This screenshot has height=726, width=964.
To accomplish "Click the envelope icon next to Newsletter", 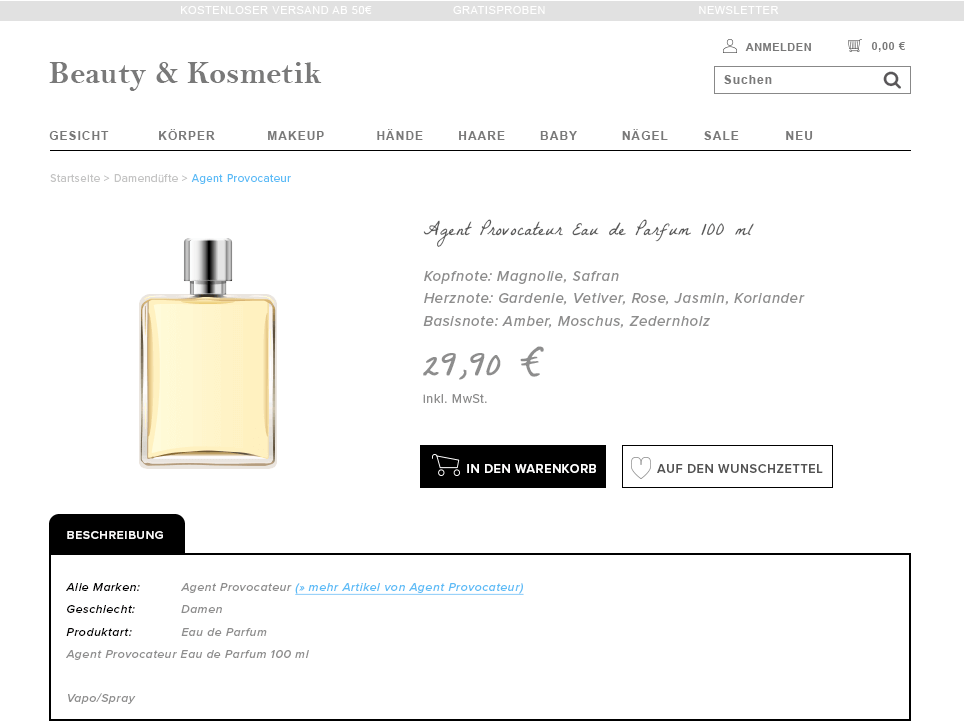I will click(x=690, y=10).
